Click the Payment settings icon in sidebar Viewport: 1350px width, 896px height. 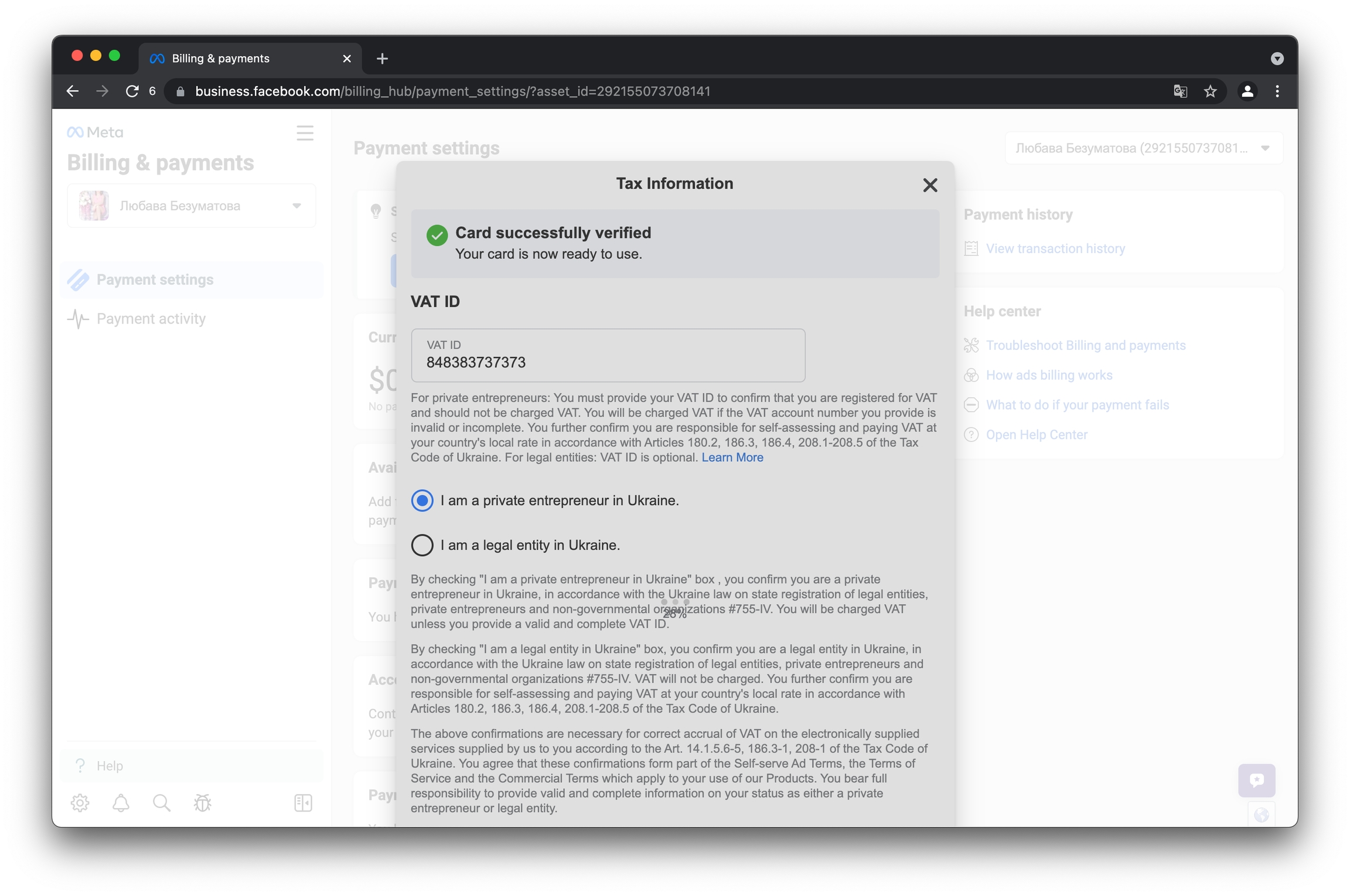pos(79,280)
